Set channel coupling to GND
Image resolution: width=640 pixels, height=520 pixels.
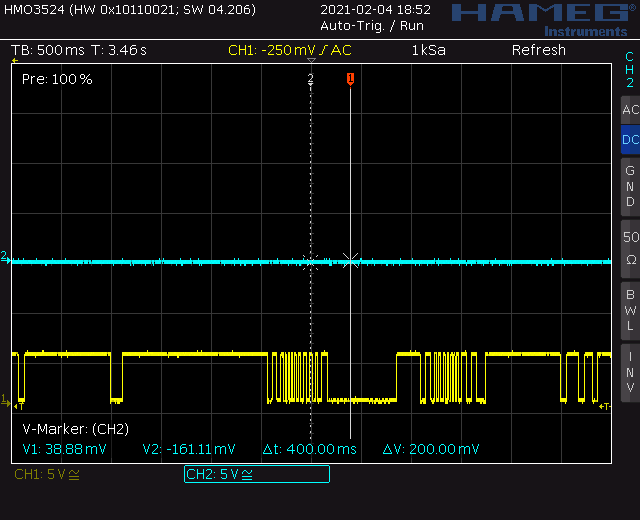click(630, 187)
